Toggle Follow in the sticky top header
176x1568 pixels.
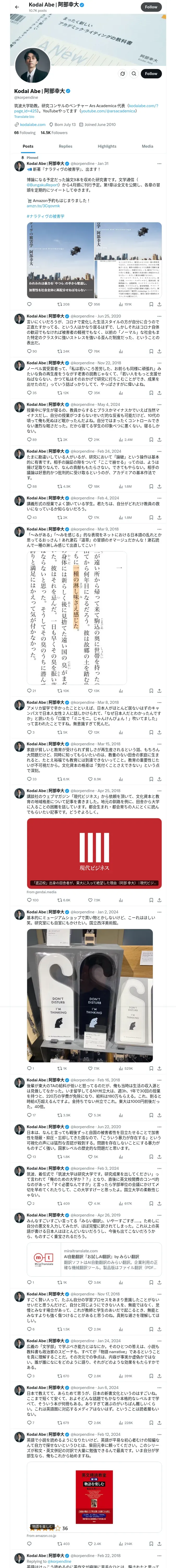pyautogui.click(x=151, y=7)
